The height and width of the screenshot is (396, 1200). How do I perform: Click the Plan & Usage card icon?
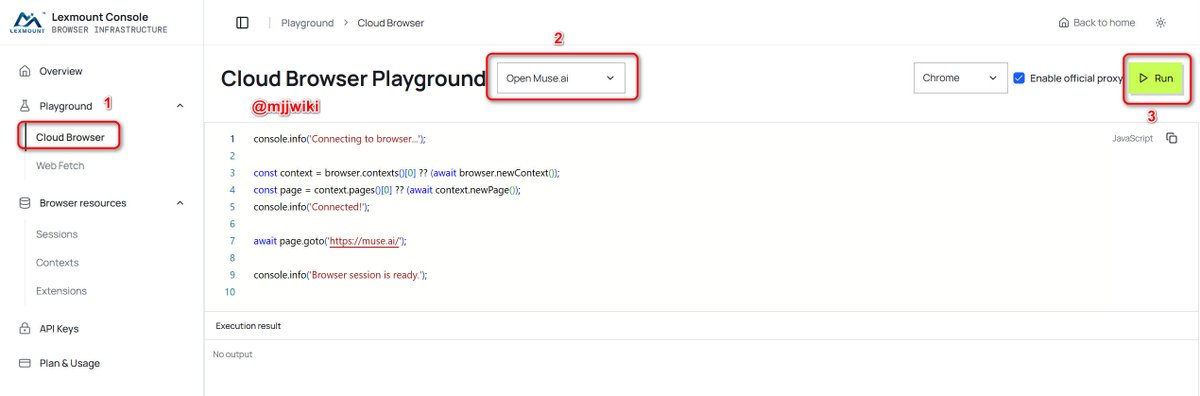click(x=25, y=363)
